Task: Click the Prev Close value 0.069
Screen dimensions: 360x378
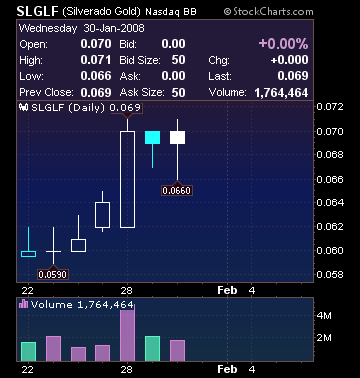Action: [x=96, y=92]
